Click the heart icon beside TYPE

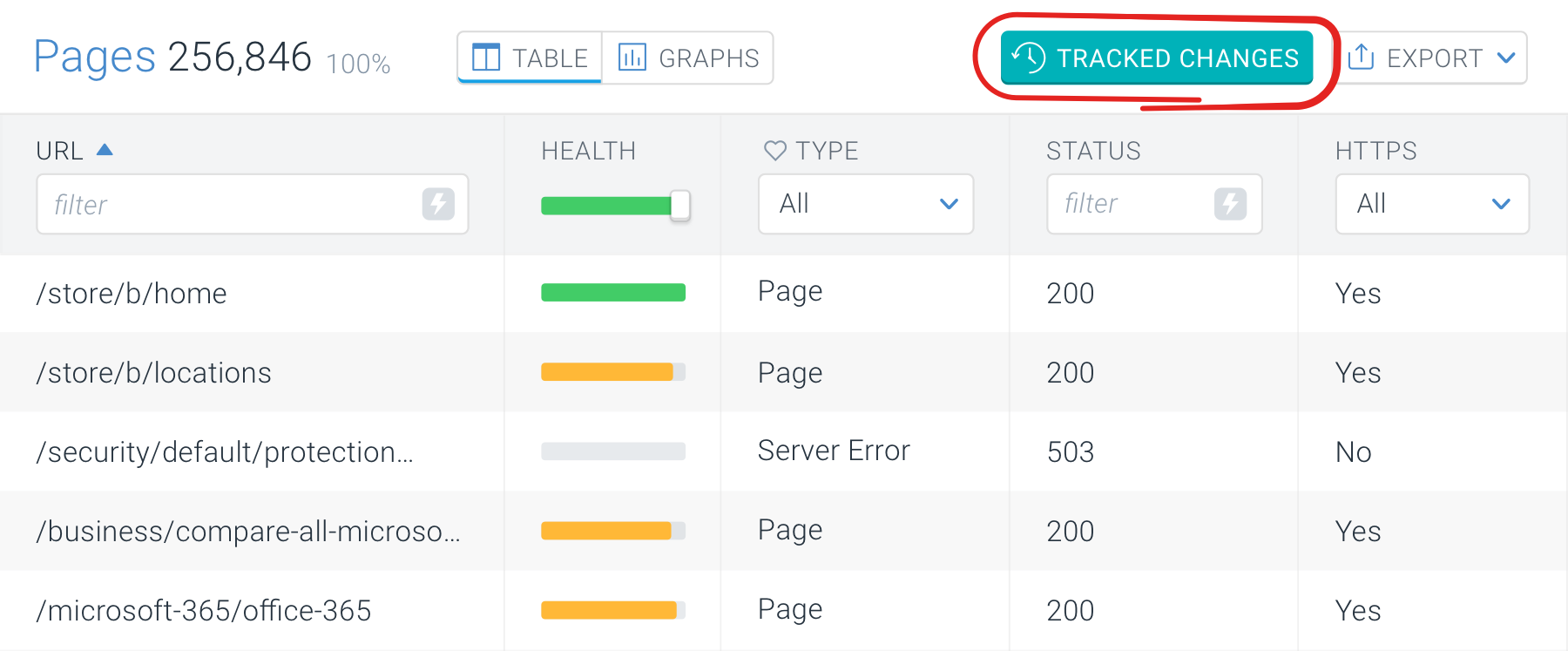pos(775,151)
